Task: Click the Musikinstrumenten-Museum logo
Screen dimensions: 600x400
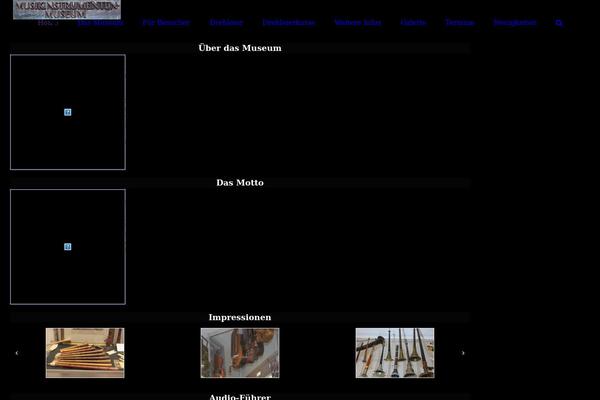Action: 67,9
